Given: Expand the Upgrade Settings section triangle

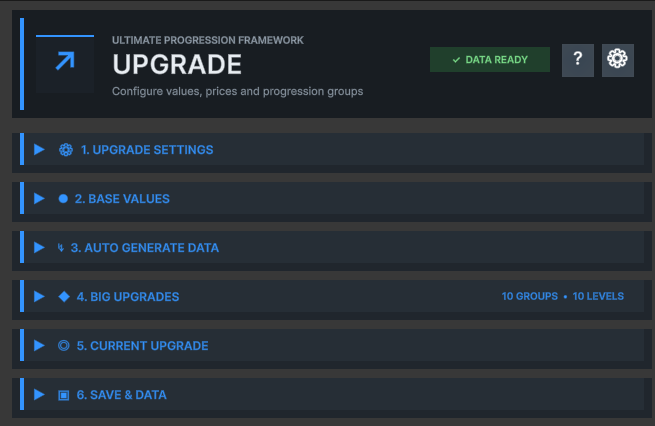Looking at the screenshot, I should point(39,150).
